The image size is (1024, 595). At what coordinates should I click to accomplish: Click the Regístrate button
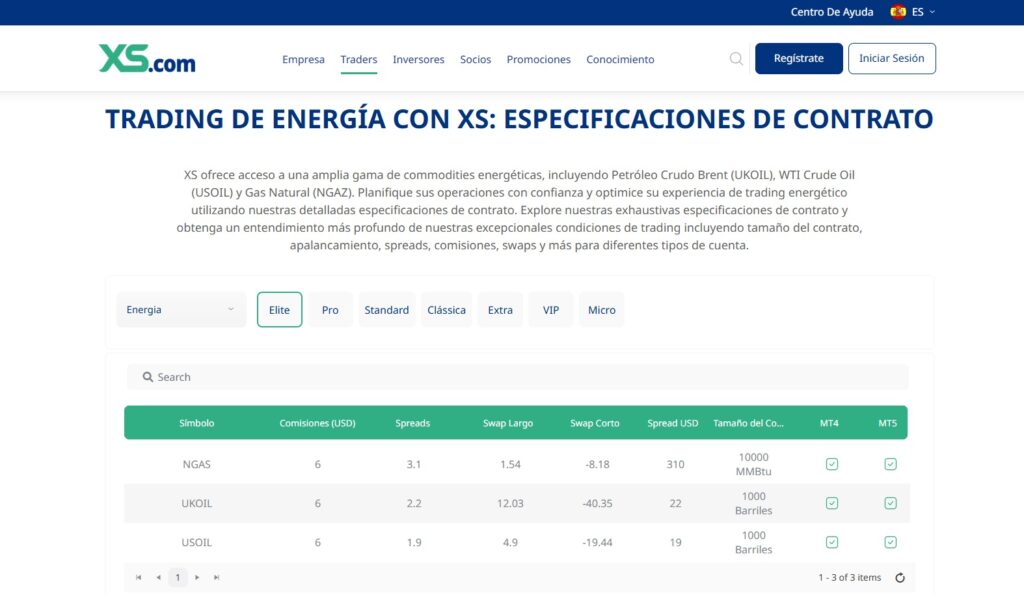(x=799, y=58)
